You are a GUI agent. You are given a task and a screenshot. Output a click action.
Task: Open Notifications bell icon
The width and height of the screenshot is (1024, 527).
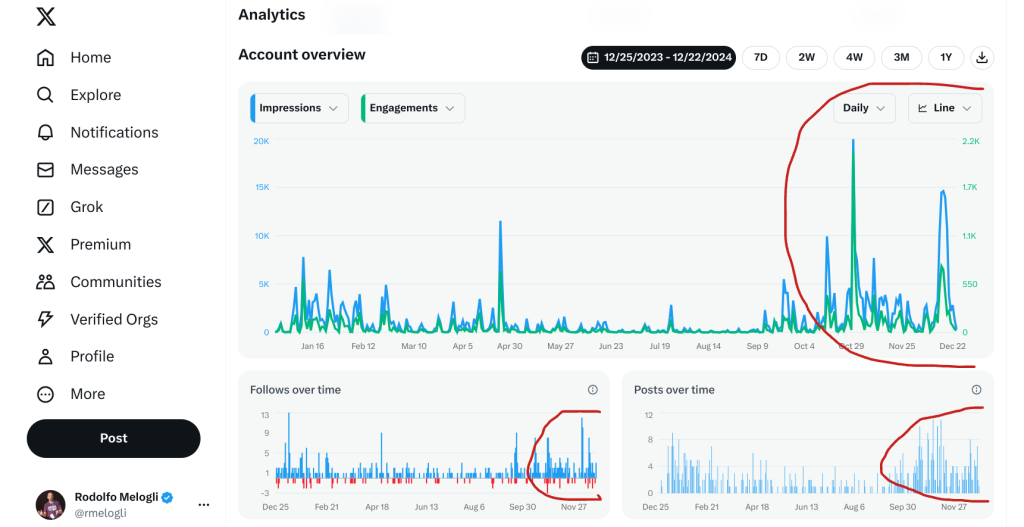[x=45, y=133]
